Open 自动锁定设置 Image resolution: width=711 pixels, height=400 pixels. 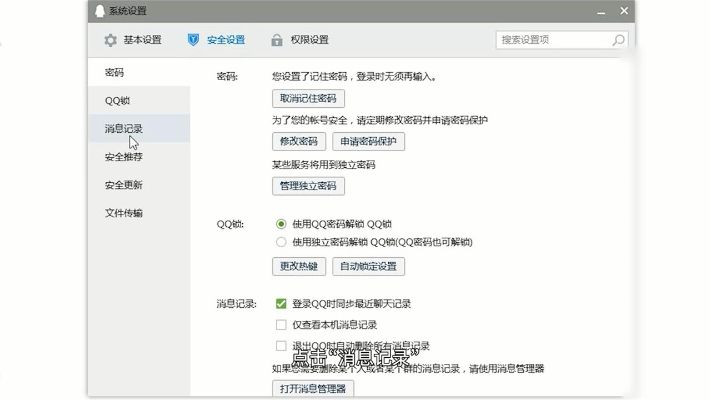(x=368, y=266)
